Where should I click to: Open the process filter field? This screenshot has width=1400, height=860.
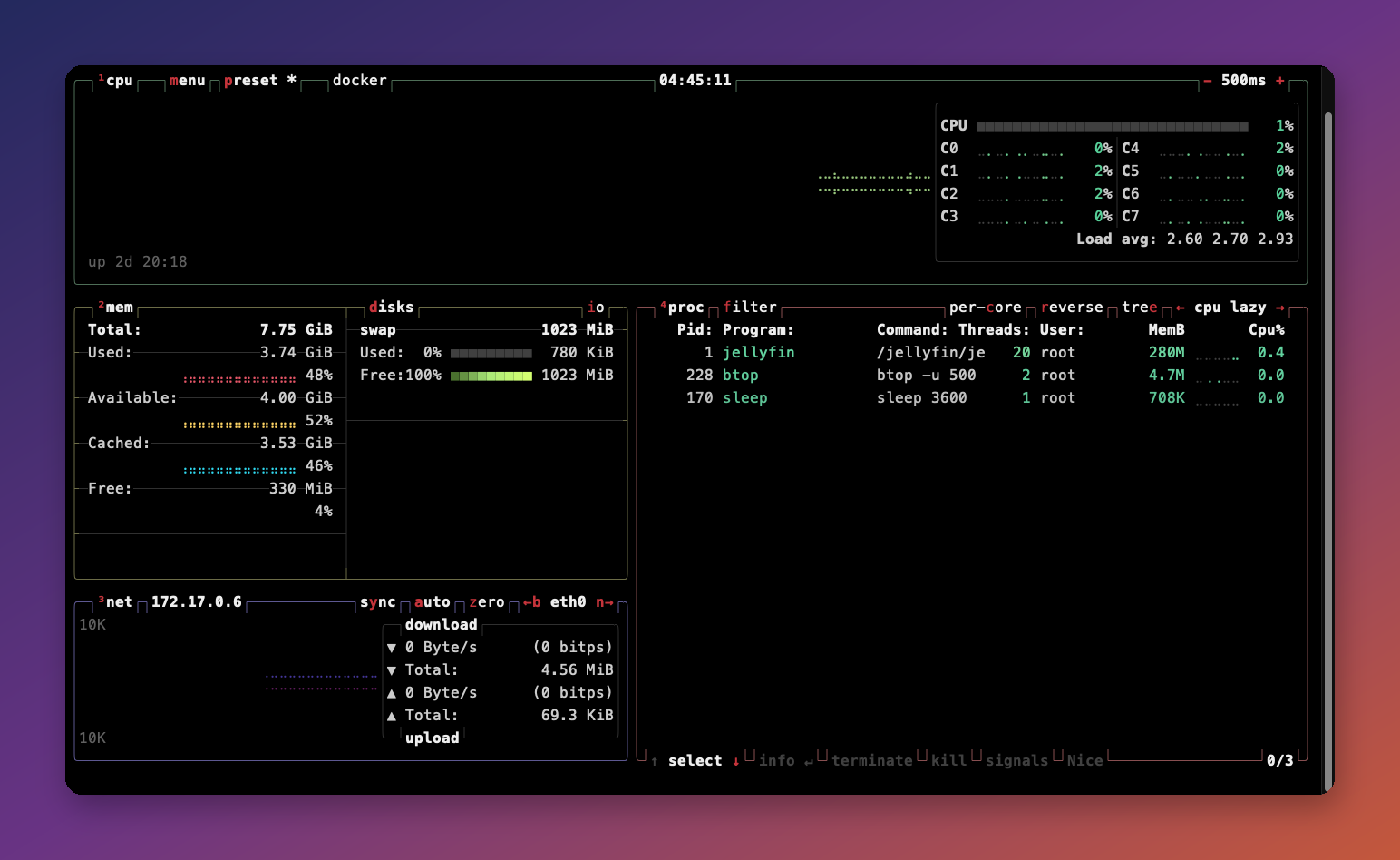(750, 308)
